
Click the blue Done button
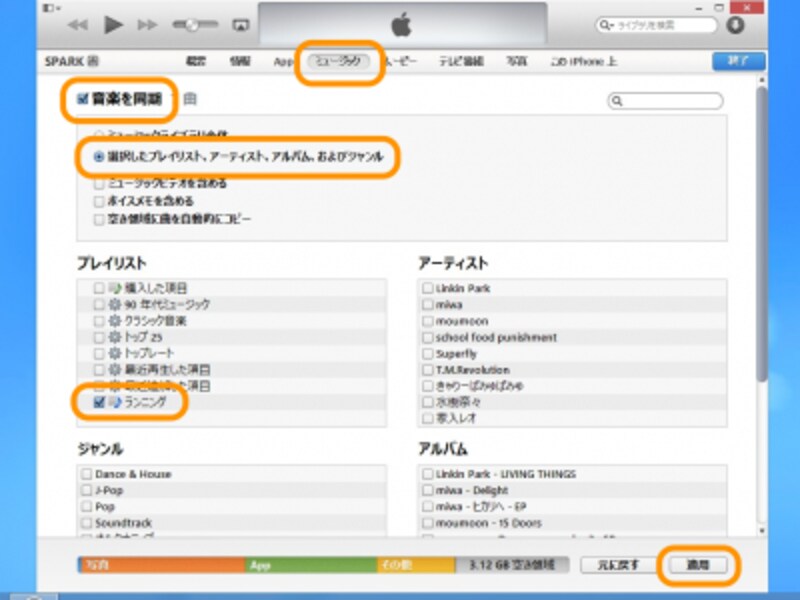[738, 61]
